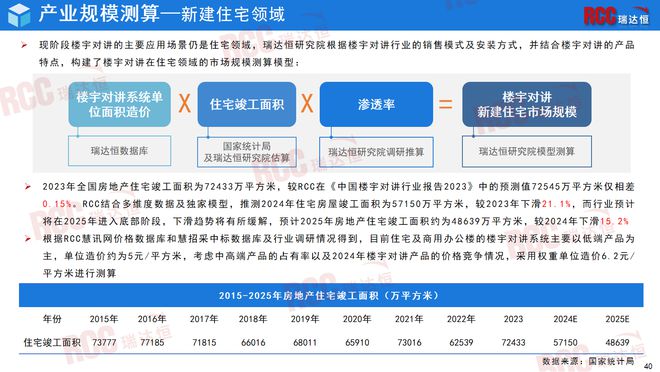Click the 瑞达恒研究院调研推算 label box
The image size is (660, 372).
point(376,152)
